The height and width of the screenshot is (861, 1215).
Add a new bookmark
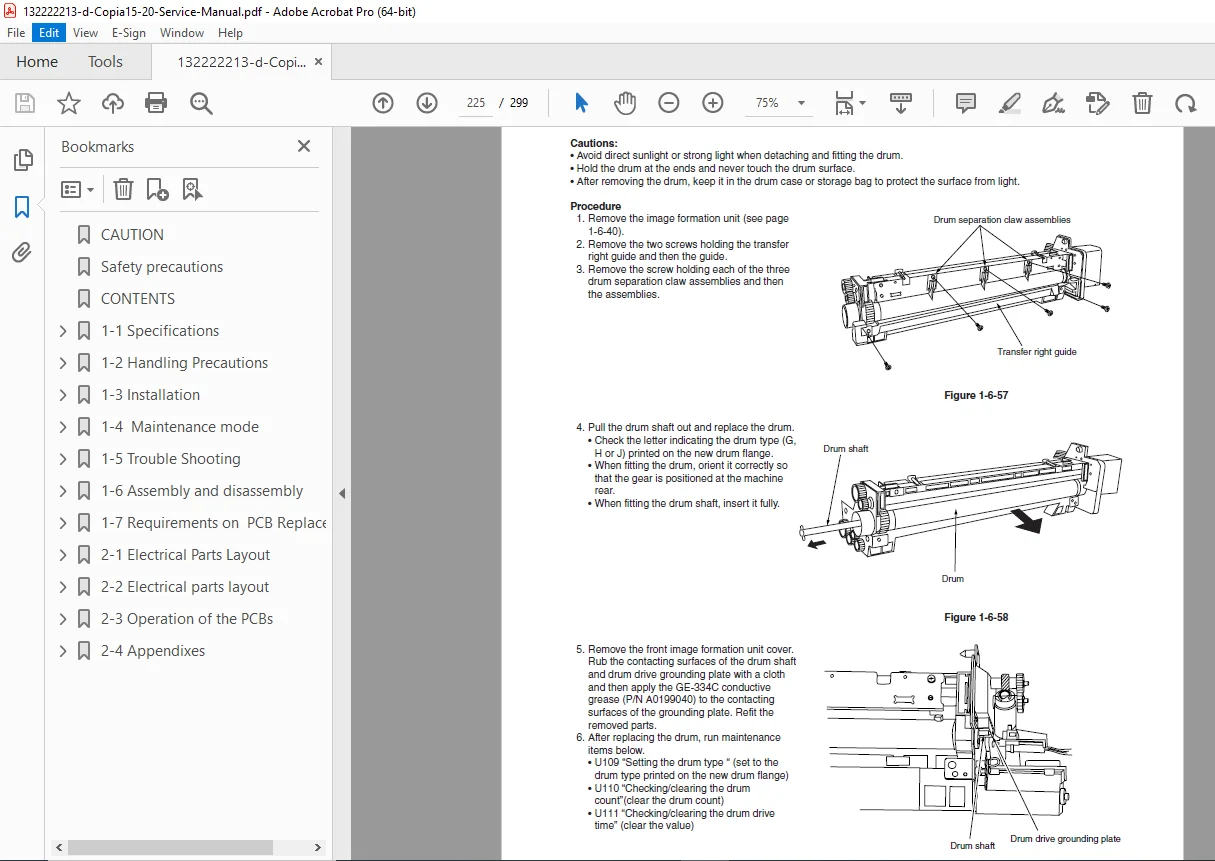[157, 189]
